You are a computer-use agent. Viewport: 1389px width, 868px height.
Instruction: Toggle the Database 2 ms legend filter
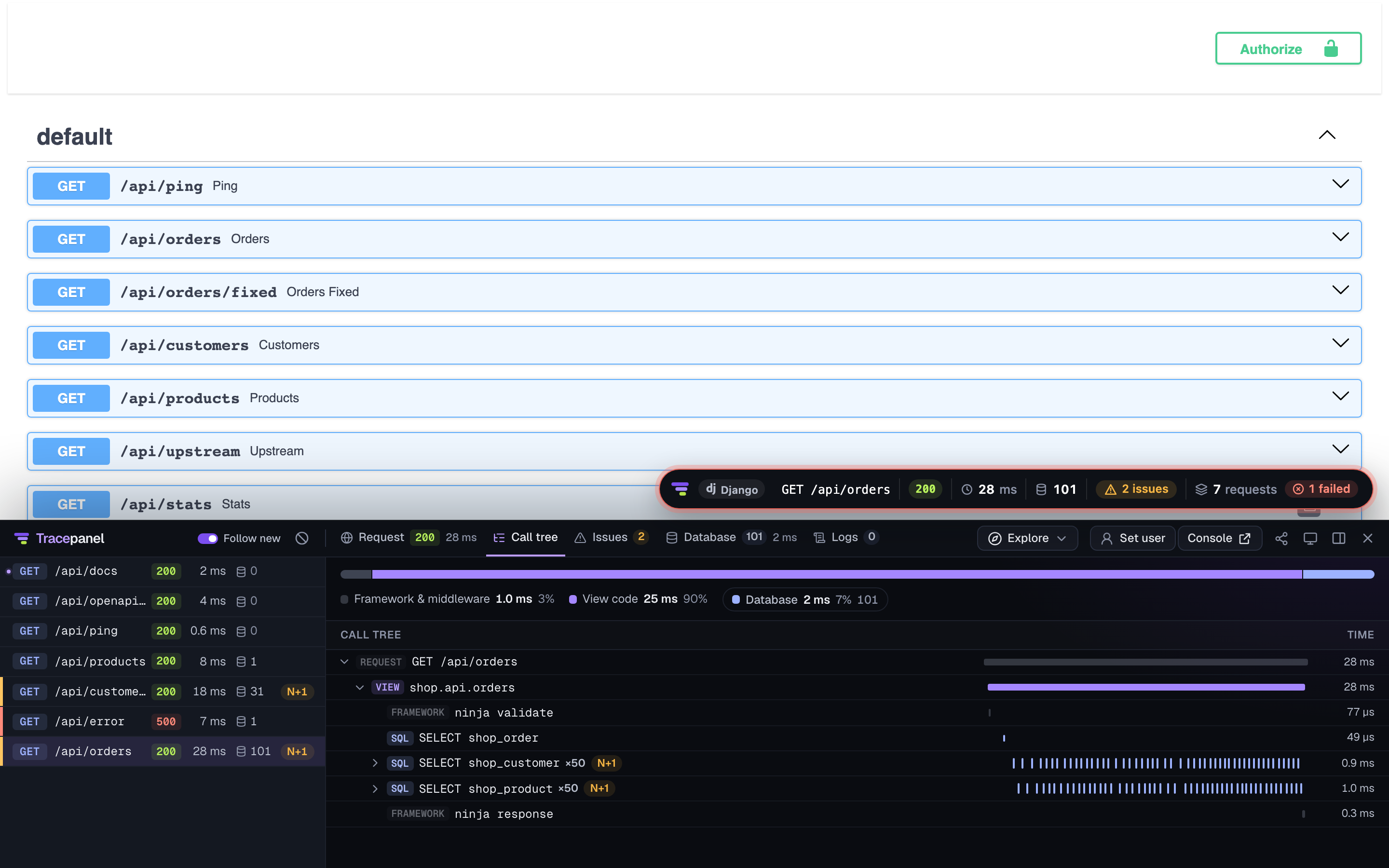(804, 599)
